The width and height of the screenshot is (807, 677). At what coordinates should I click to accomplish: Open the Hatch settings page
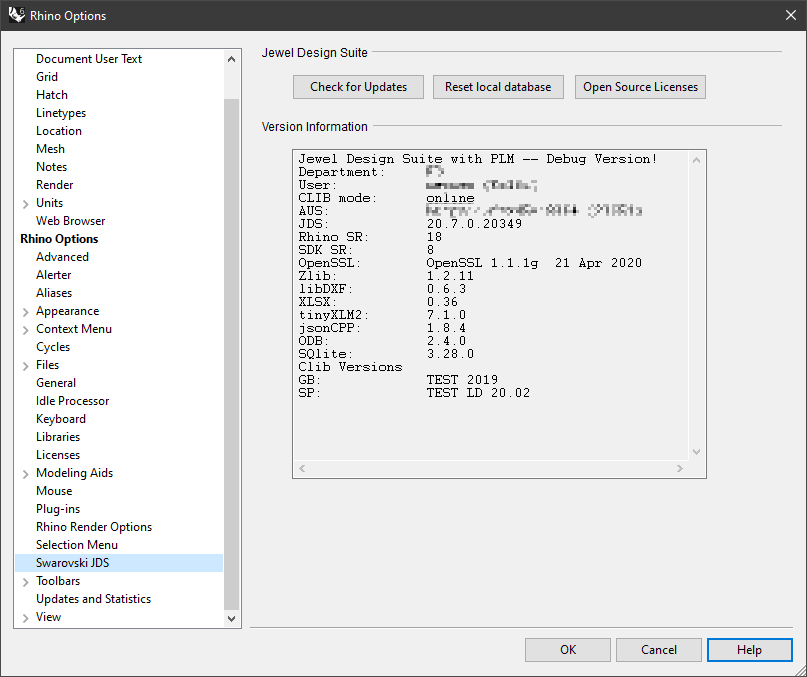[x=51, y=95]
